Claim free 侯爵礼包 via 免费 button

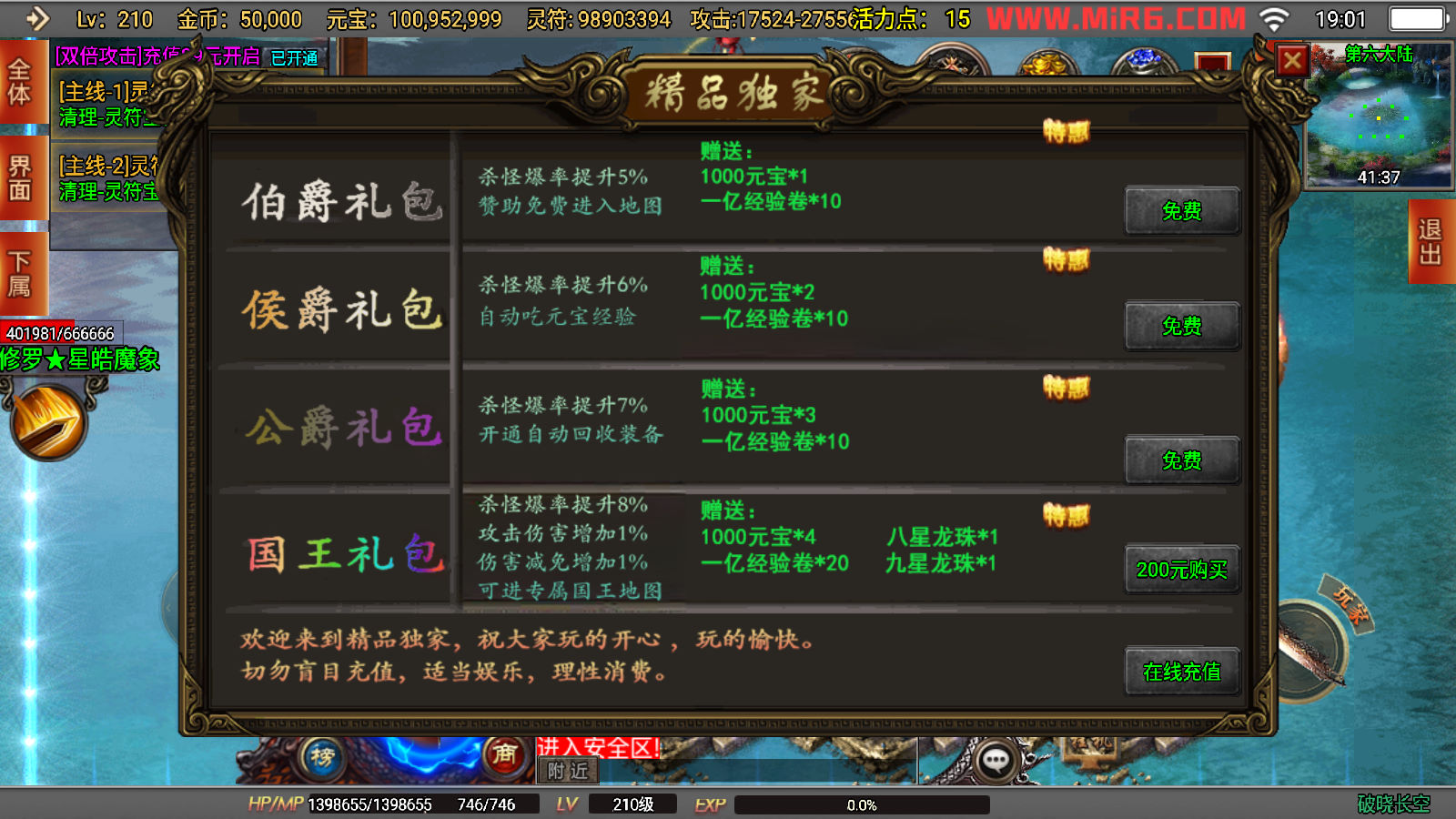click(x=1182, y=326)
